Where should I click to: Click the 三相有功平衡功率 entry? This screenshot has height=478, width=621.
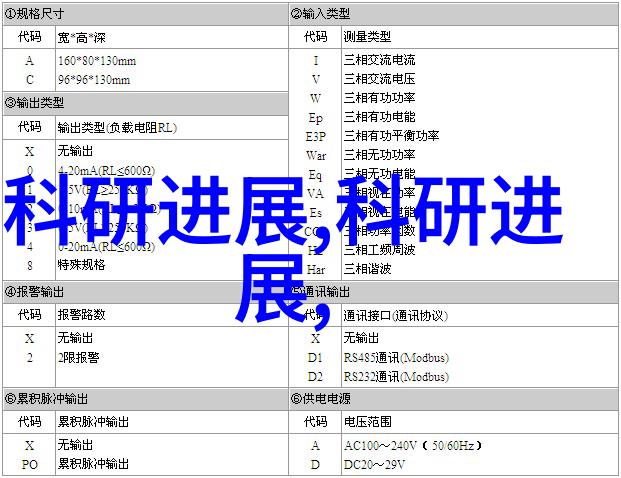391,136
